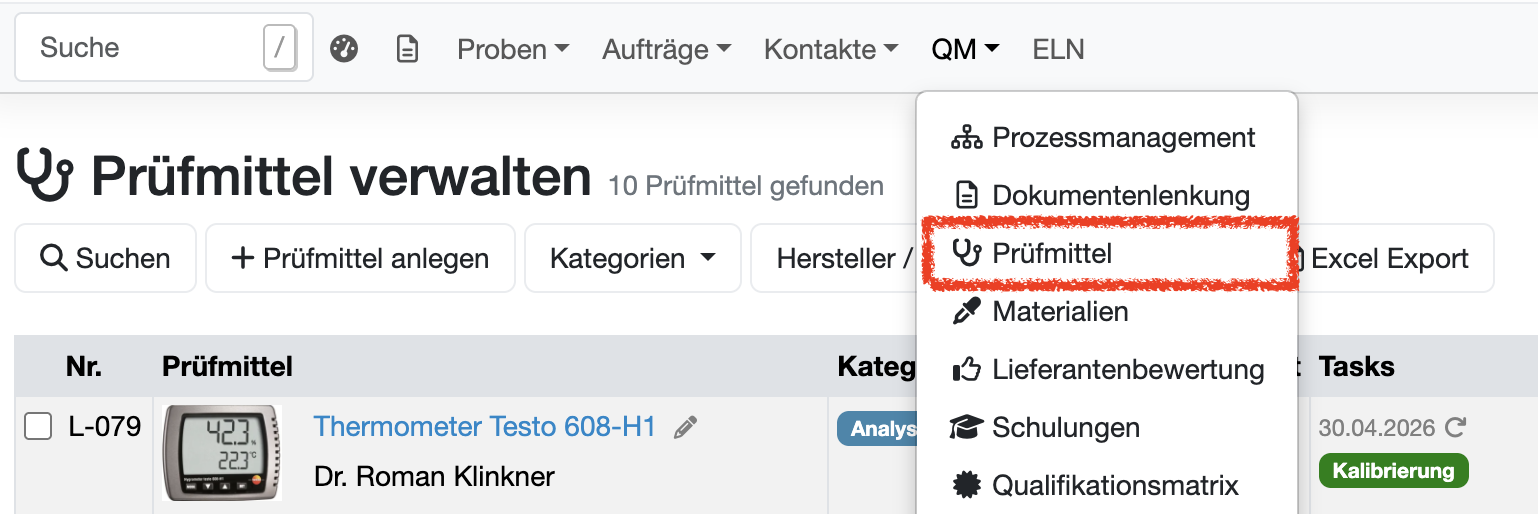
Task: Click the document icon in navbar
Action: [x=407, y=49]
